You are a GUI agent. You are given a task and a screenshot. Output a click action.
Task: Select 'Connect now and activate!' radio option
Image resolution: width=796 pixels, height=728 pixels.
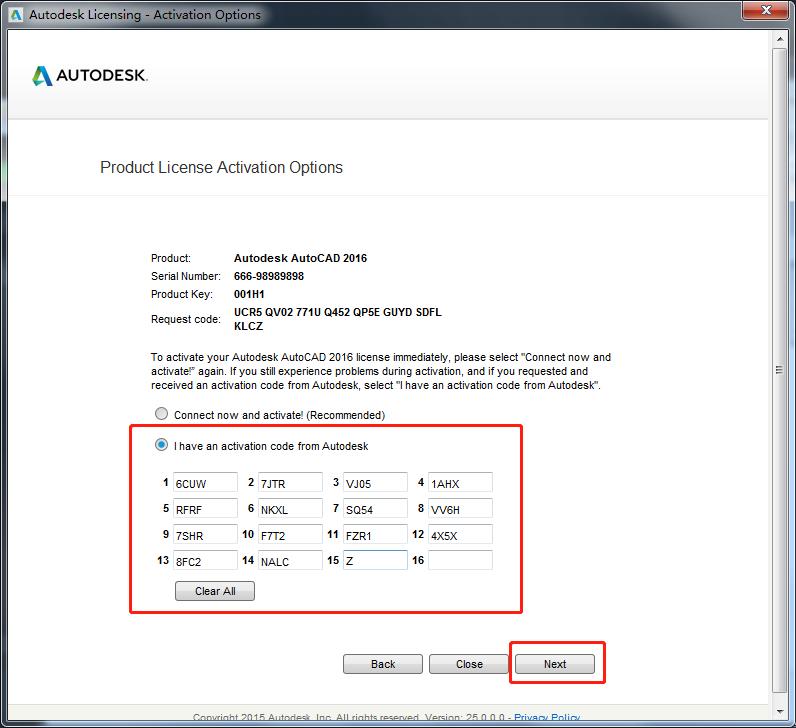point(161,414)
